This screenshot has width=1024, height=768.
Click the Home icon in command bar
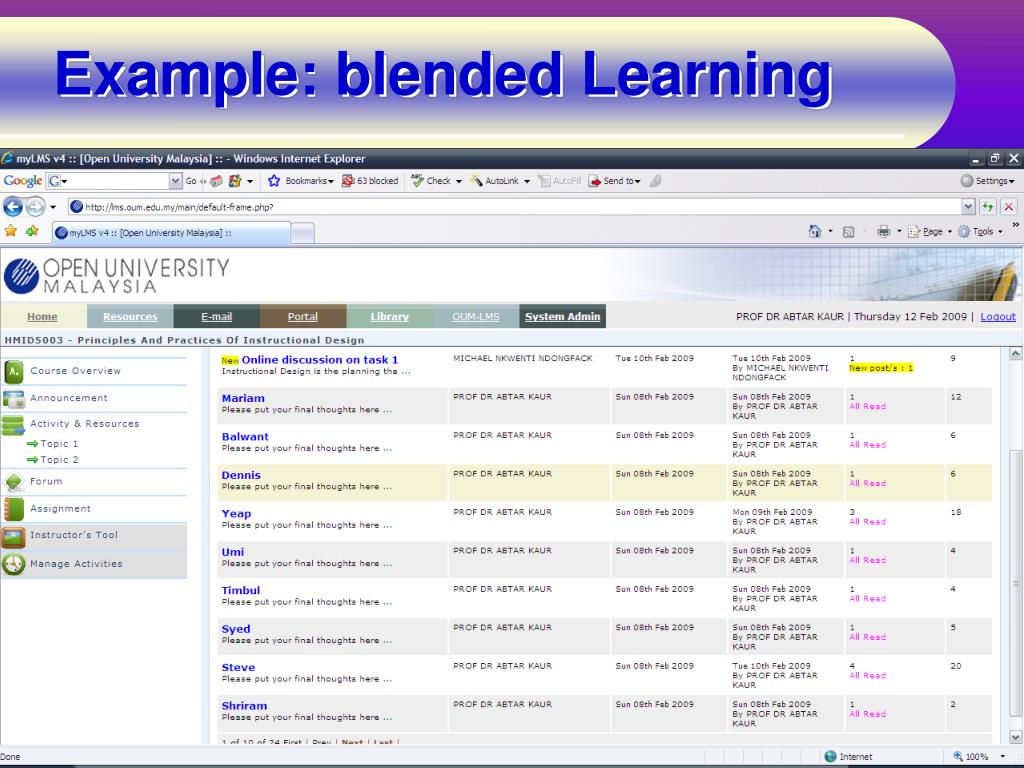coord(814,231)
